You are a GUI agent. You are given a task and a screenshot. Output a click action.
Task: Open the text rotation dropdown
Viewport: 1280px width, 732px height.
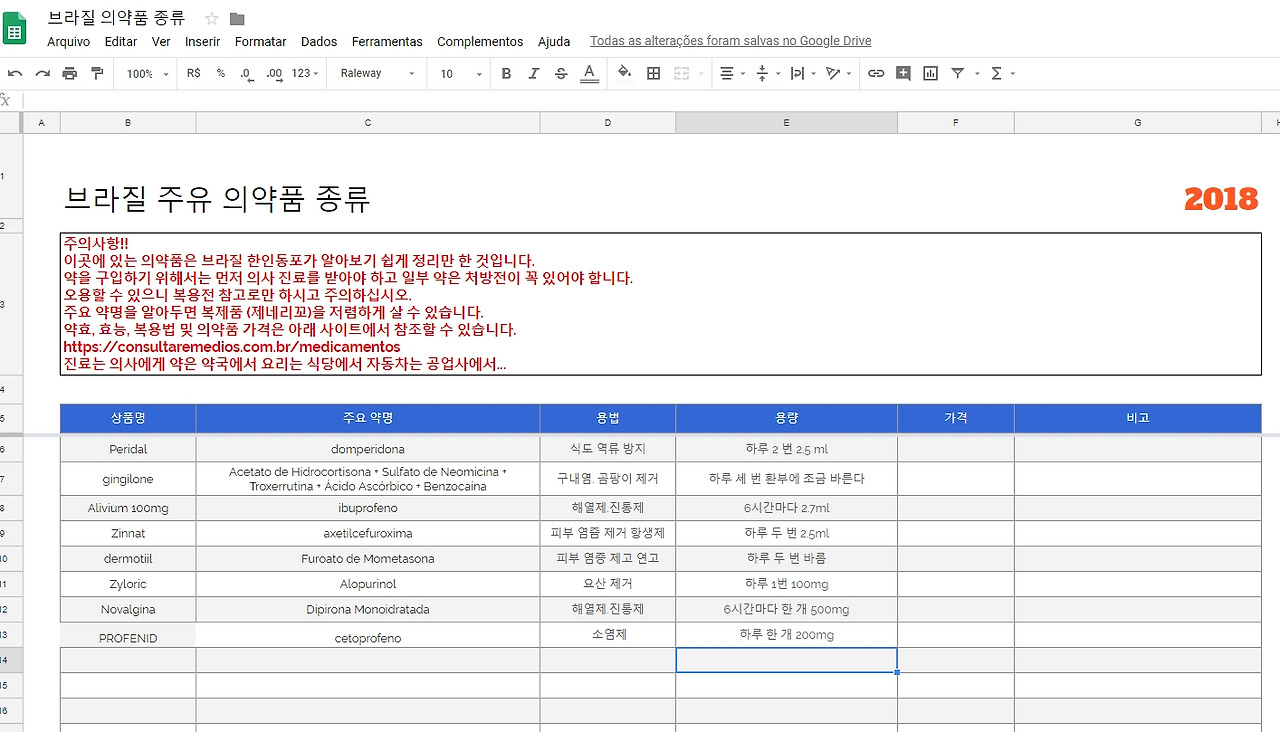click(x=836, y=73)
